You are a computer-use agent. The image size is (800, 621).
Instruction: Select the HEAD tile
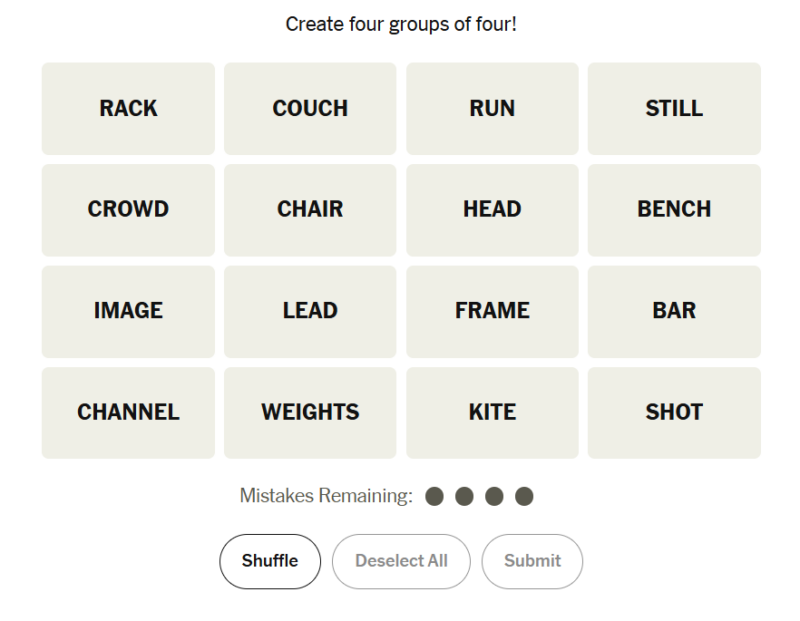pos(492,210)
